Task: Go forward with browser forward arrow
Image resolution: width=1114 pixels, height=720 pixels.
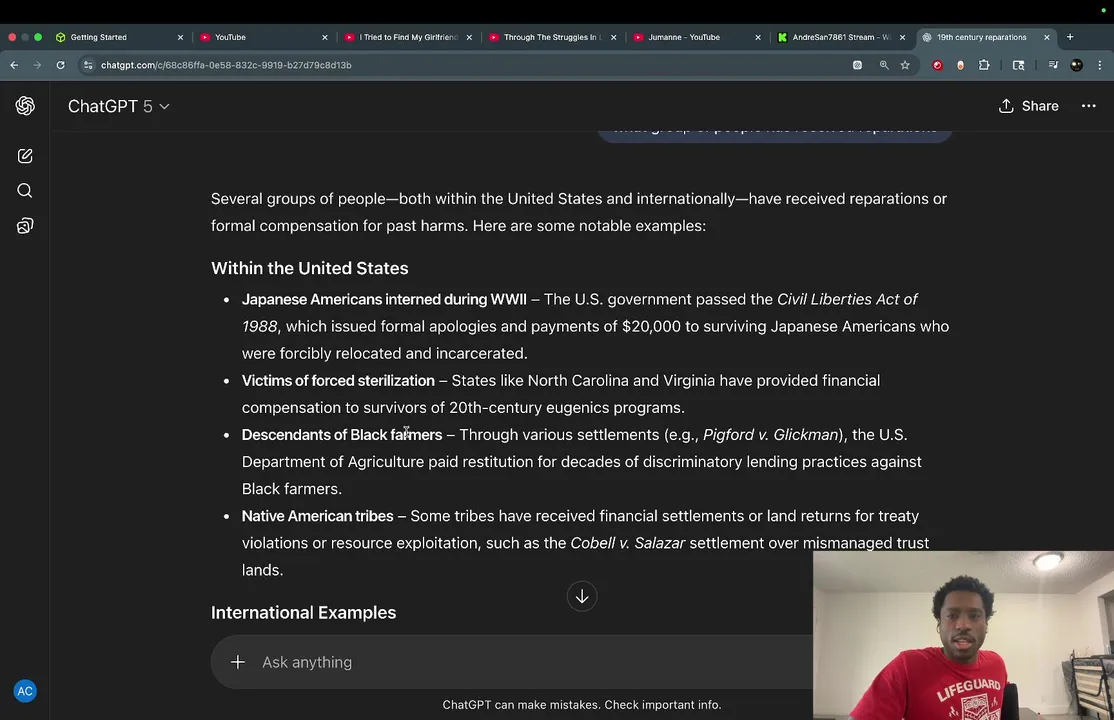Action: tap(37, 65)
